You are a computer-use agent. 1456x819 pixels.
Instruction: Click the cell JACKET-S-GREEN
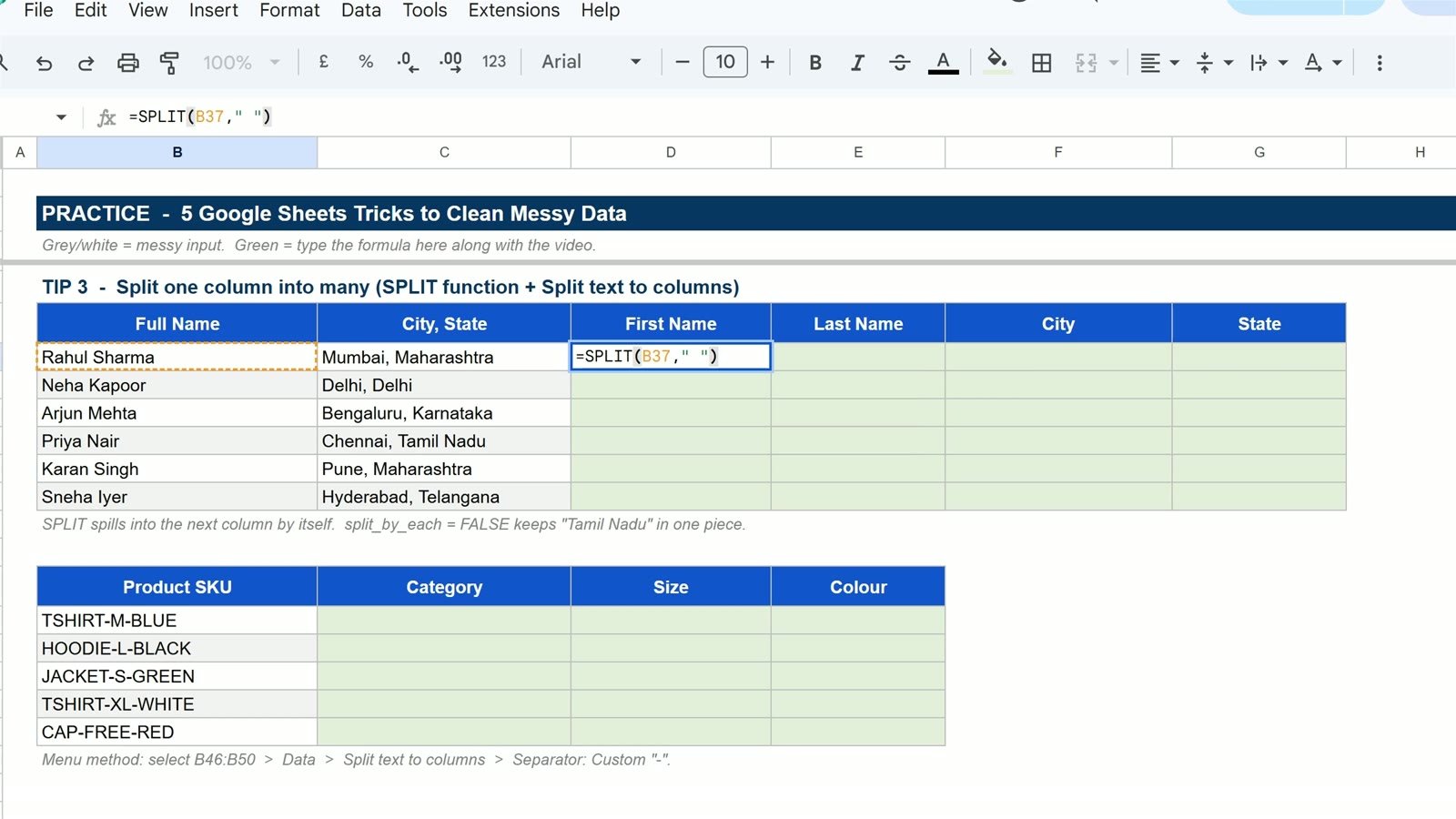177,676
